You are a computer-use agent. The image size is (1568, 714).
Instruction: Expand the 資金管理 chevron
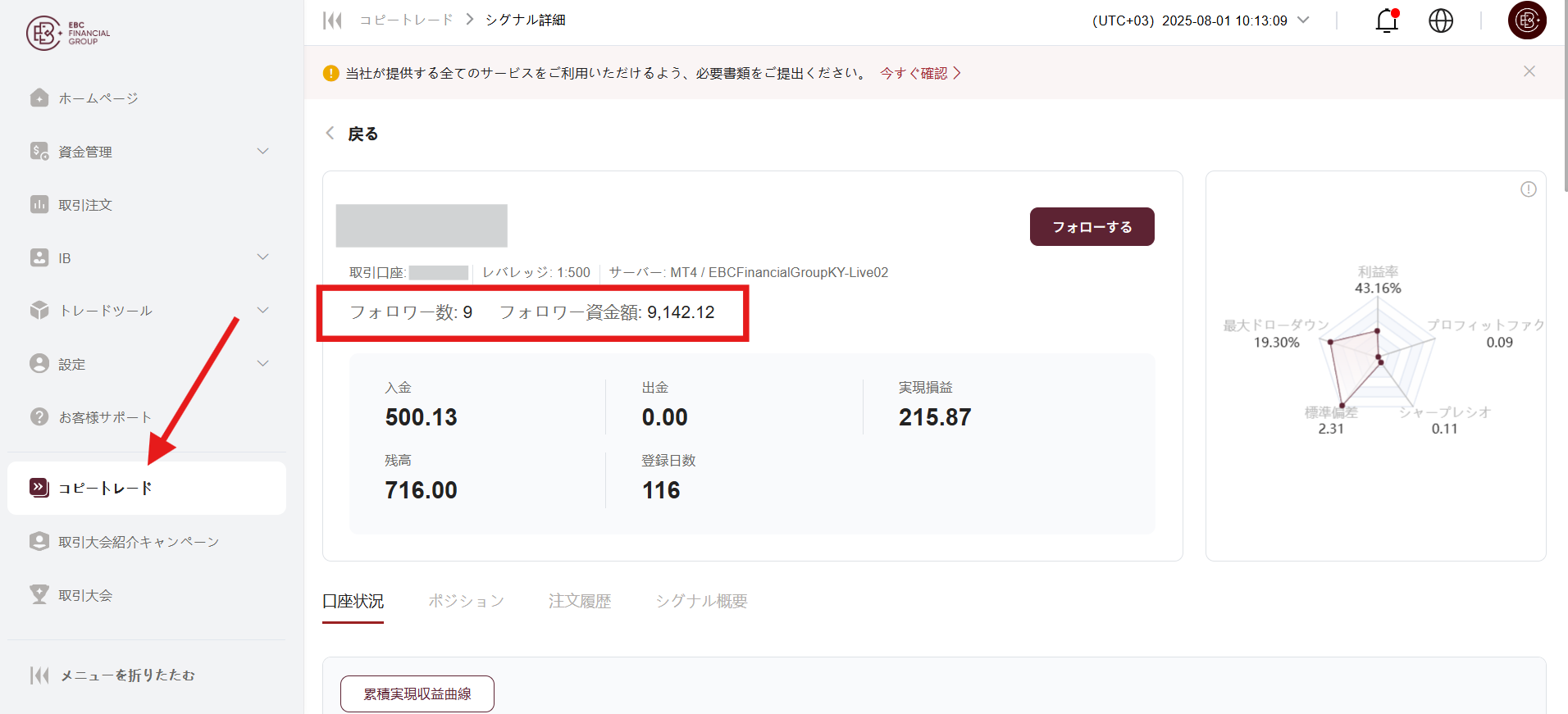pyautogui.click(x=262, y=151)
